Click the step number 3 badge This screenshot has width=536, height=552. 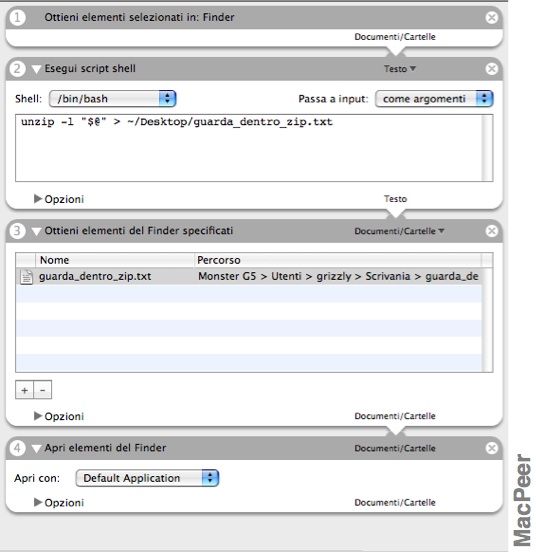(17, 231)
